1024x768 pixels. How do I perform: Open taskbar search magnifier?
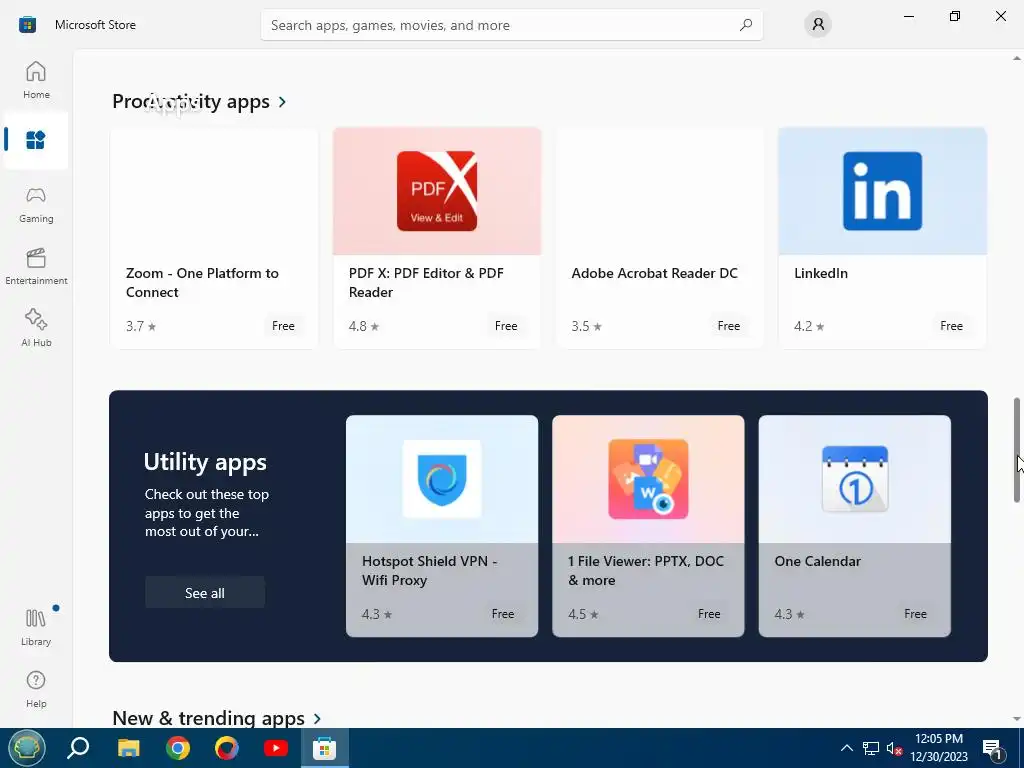point(78,748)
